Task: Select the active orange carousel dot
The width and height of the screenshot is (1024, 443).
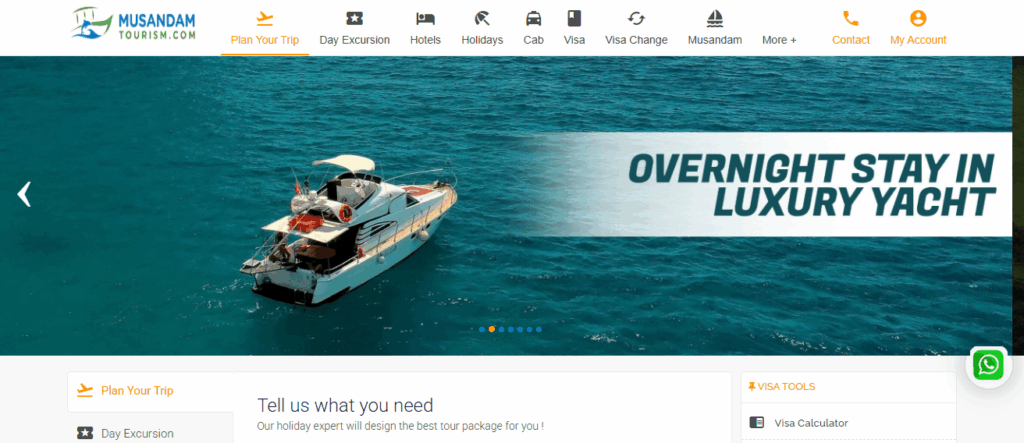Action: (492, 329)
